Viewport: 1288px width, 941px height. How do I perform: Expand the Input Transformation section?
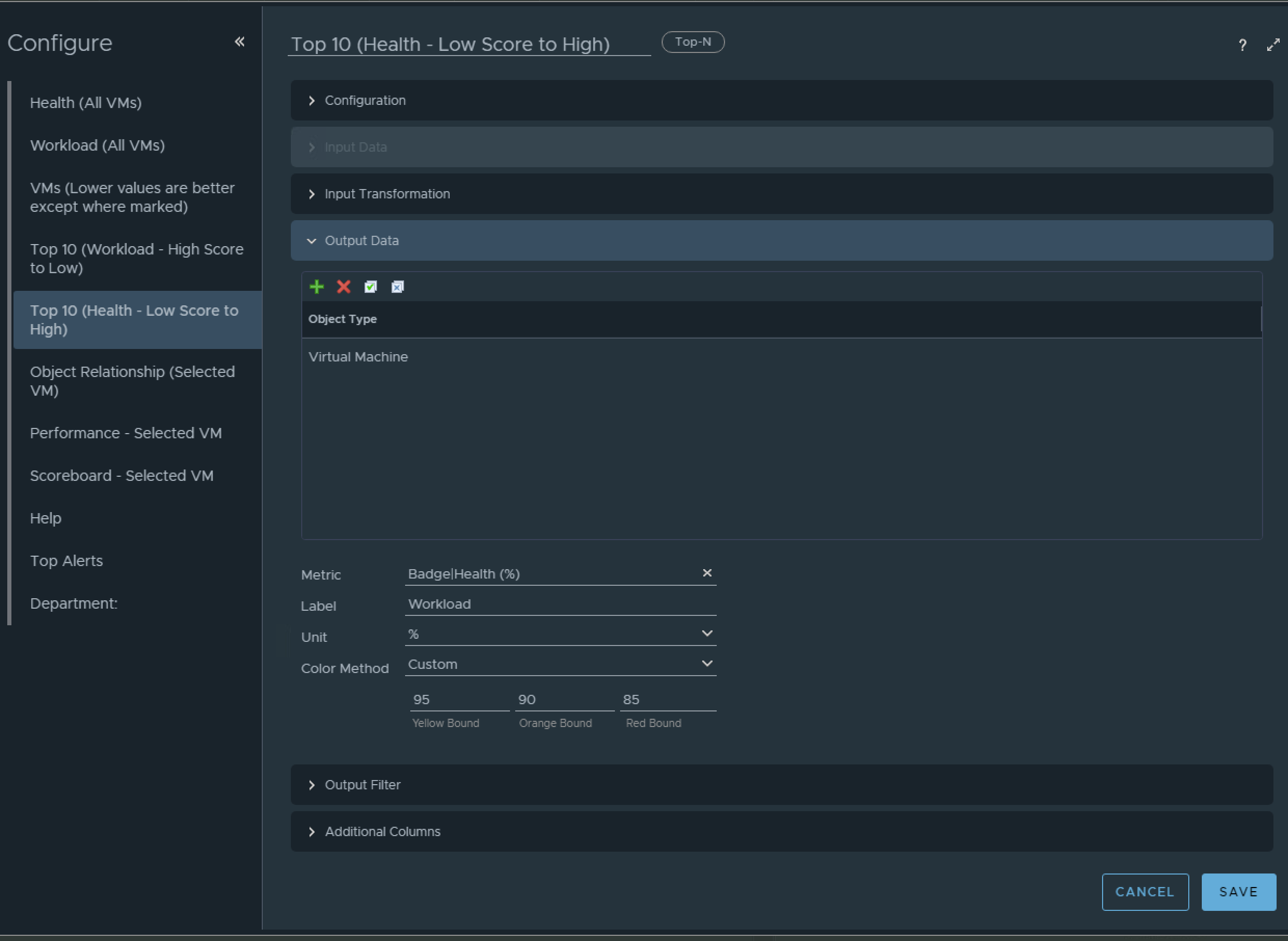[x=386, y=194]
